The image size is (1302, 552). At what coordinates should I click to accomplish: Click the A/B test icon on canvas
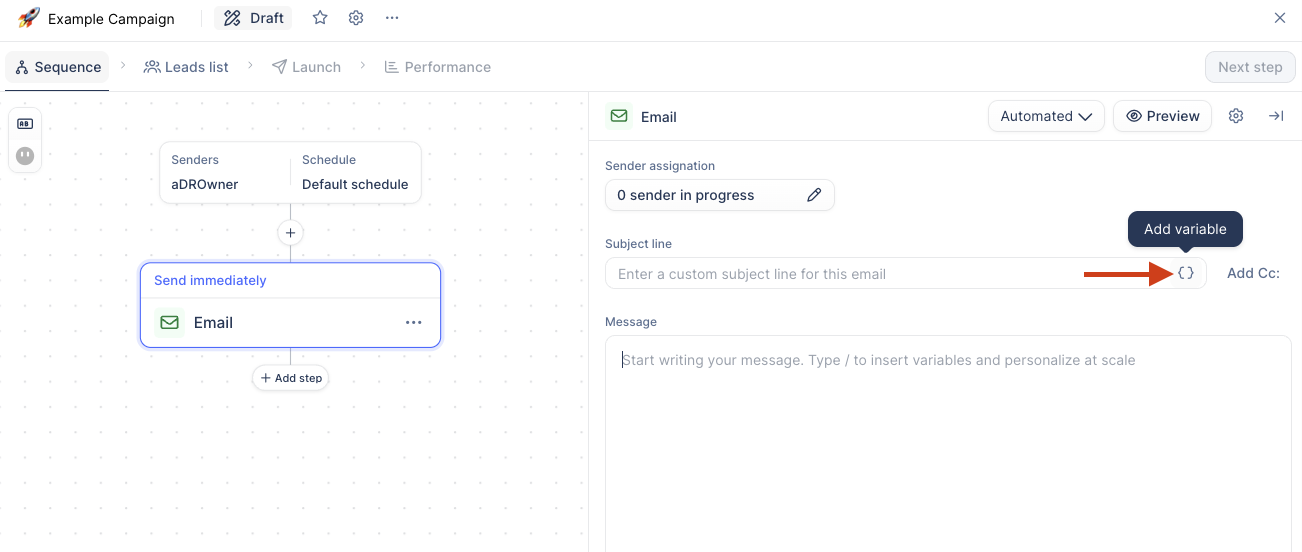pyautogui.click(x=25, y=124)
